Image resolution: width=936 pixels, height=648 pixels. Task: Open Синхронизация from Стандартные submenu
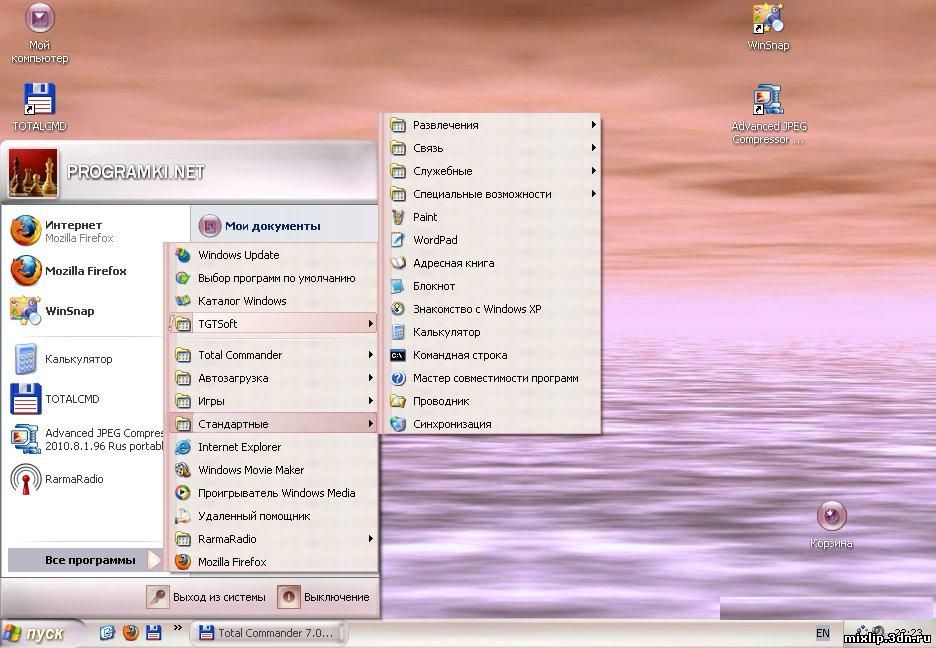point(492,424)
